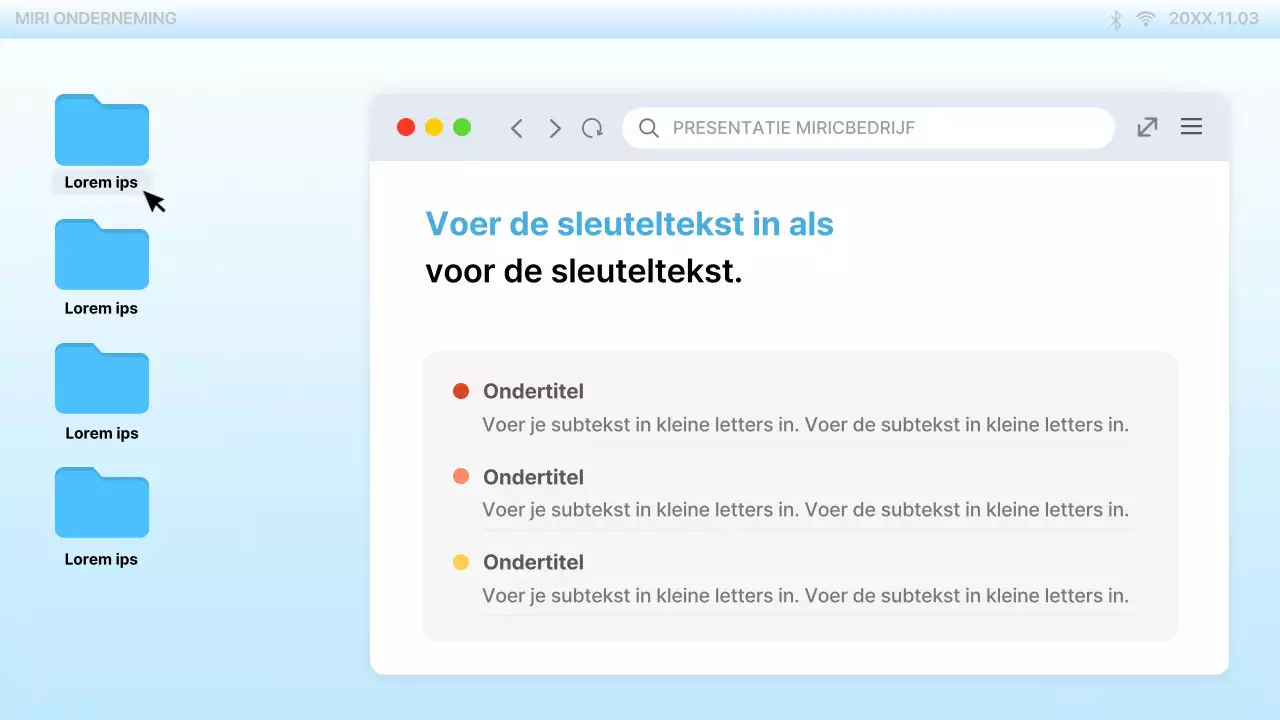This screenshot has height=720, width=1280.
Task: Open the bottom Lorem ips folder icon
Action: coord(101,503)
